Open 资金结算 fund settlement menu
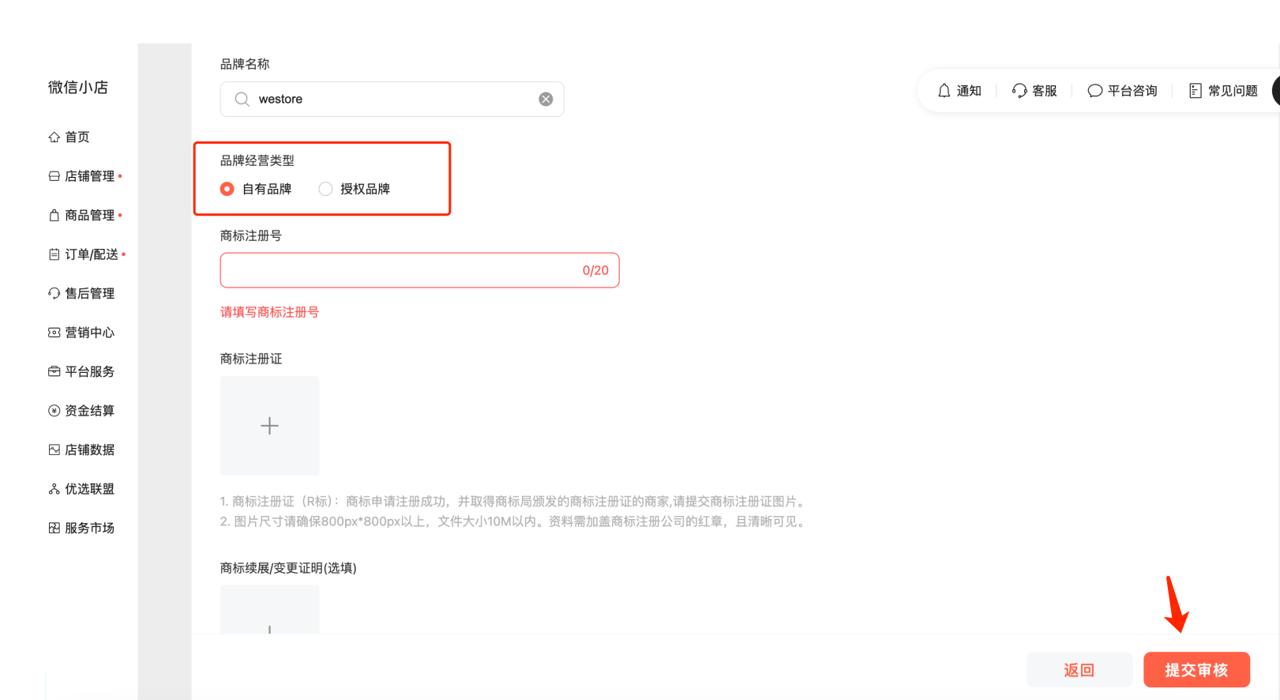 tap(88, 410)
